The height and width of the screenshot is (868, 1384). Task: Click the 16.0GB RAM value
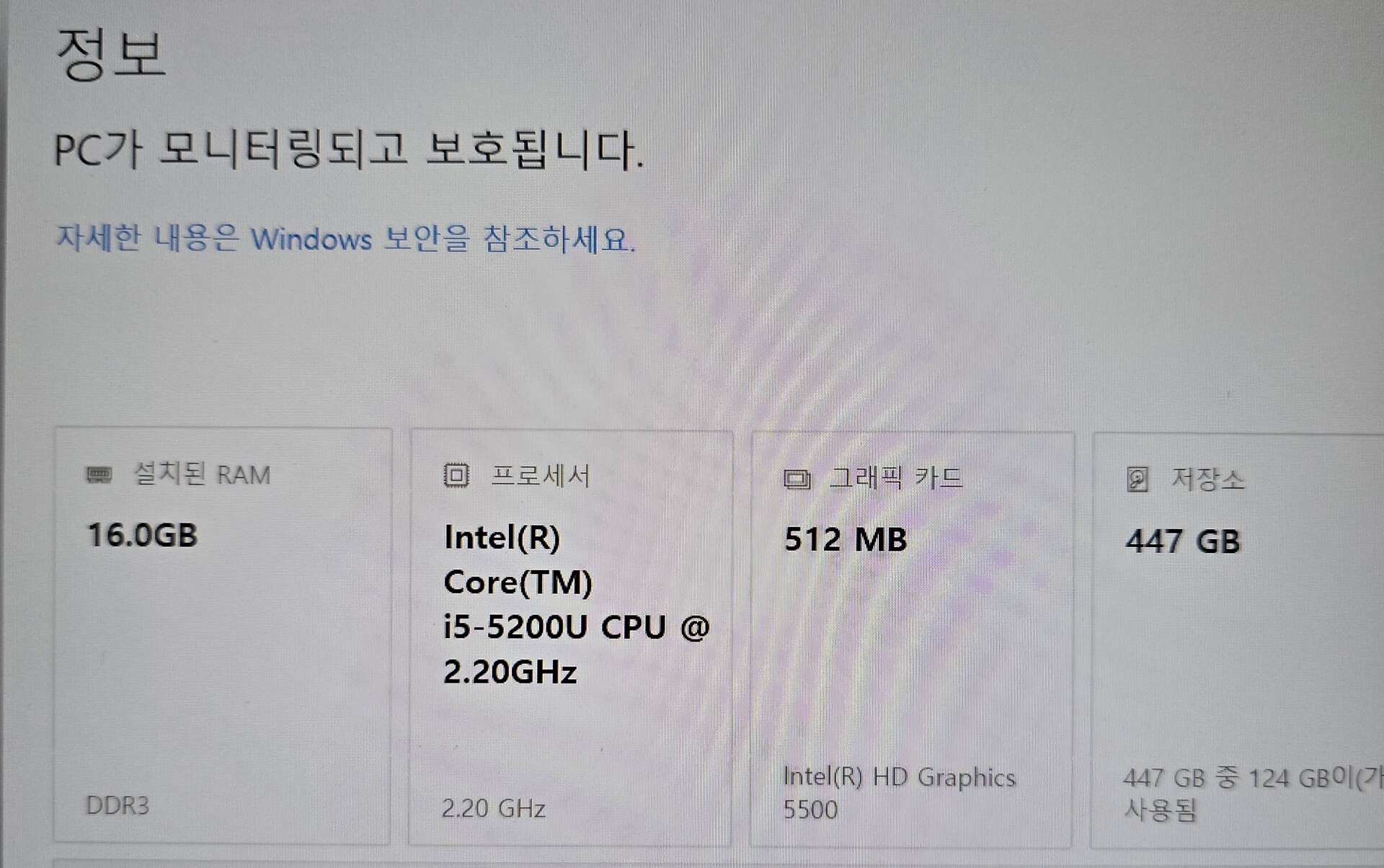[142, 536]
